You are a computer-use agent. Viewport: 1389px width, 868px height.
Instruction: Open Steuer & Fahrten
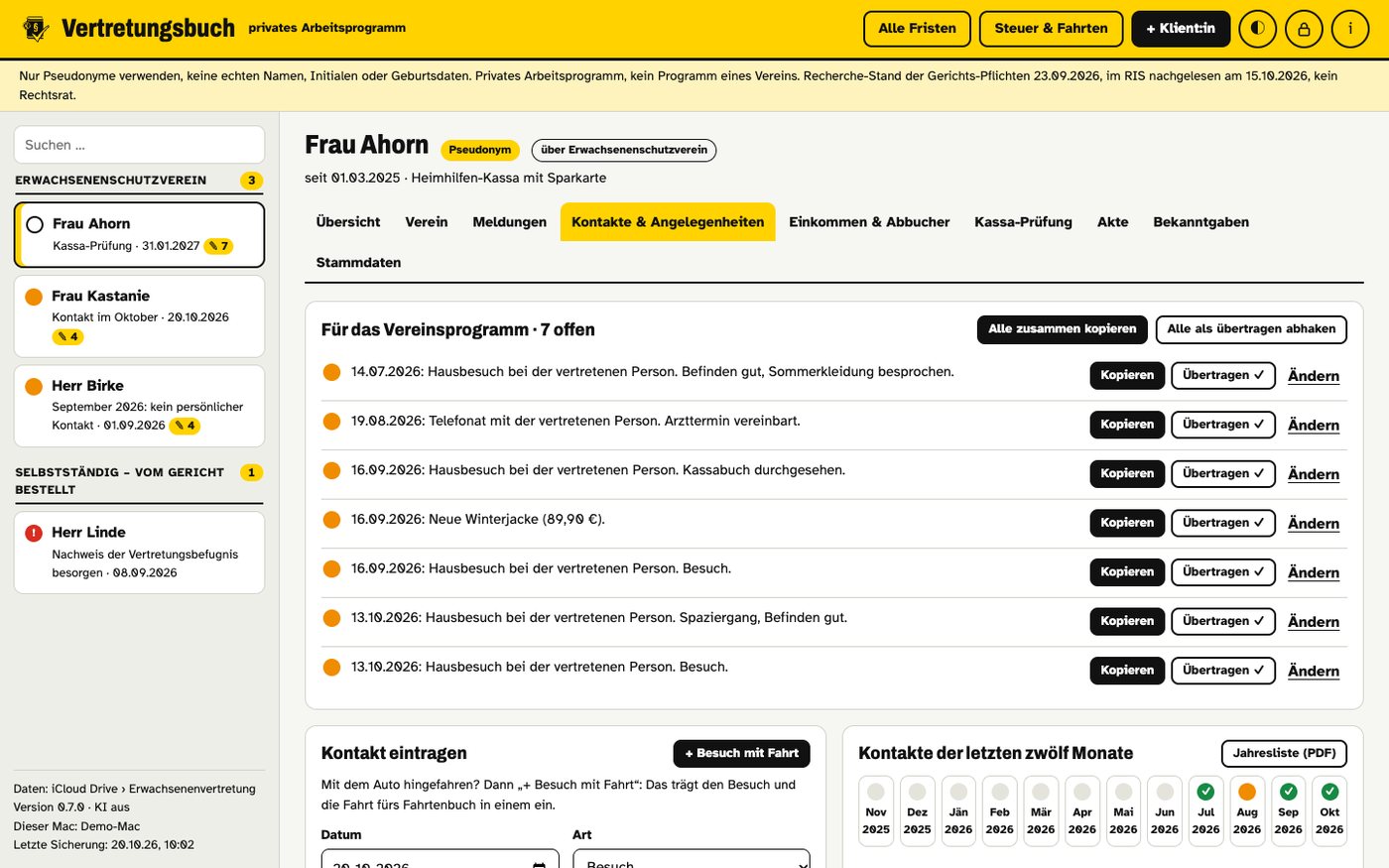coord(1051,29)
